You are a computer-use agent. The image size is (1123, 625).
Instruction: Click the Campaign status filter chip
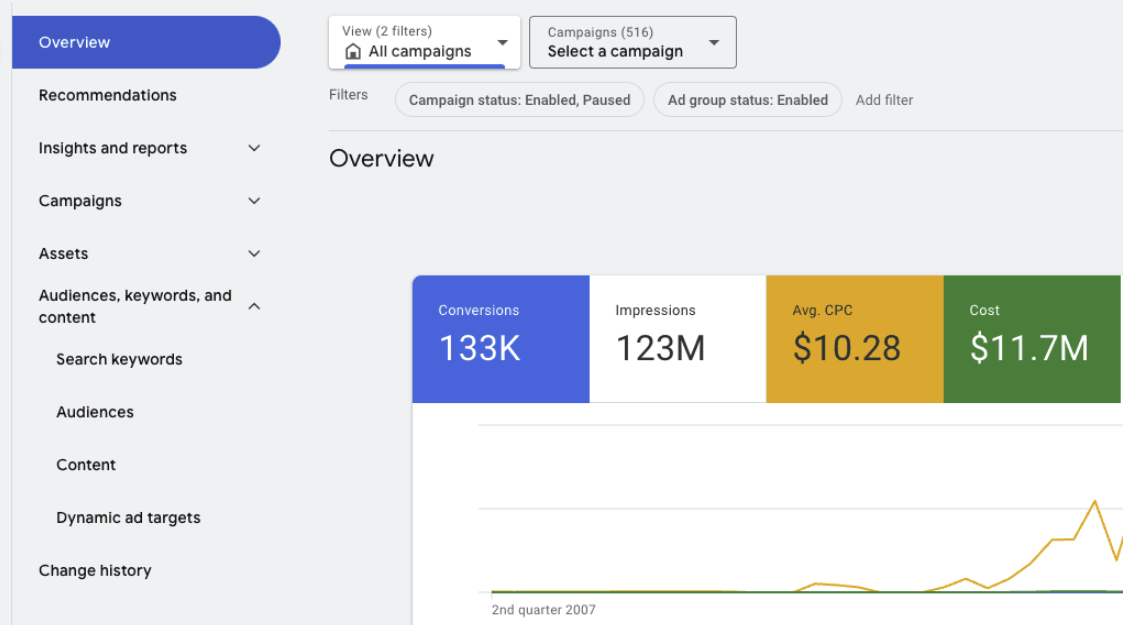pyautogui.click(x=519, y=100)
